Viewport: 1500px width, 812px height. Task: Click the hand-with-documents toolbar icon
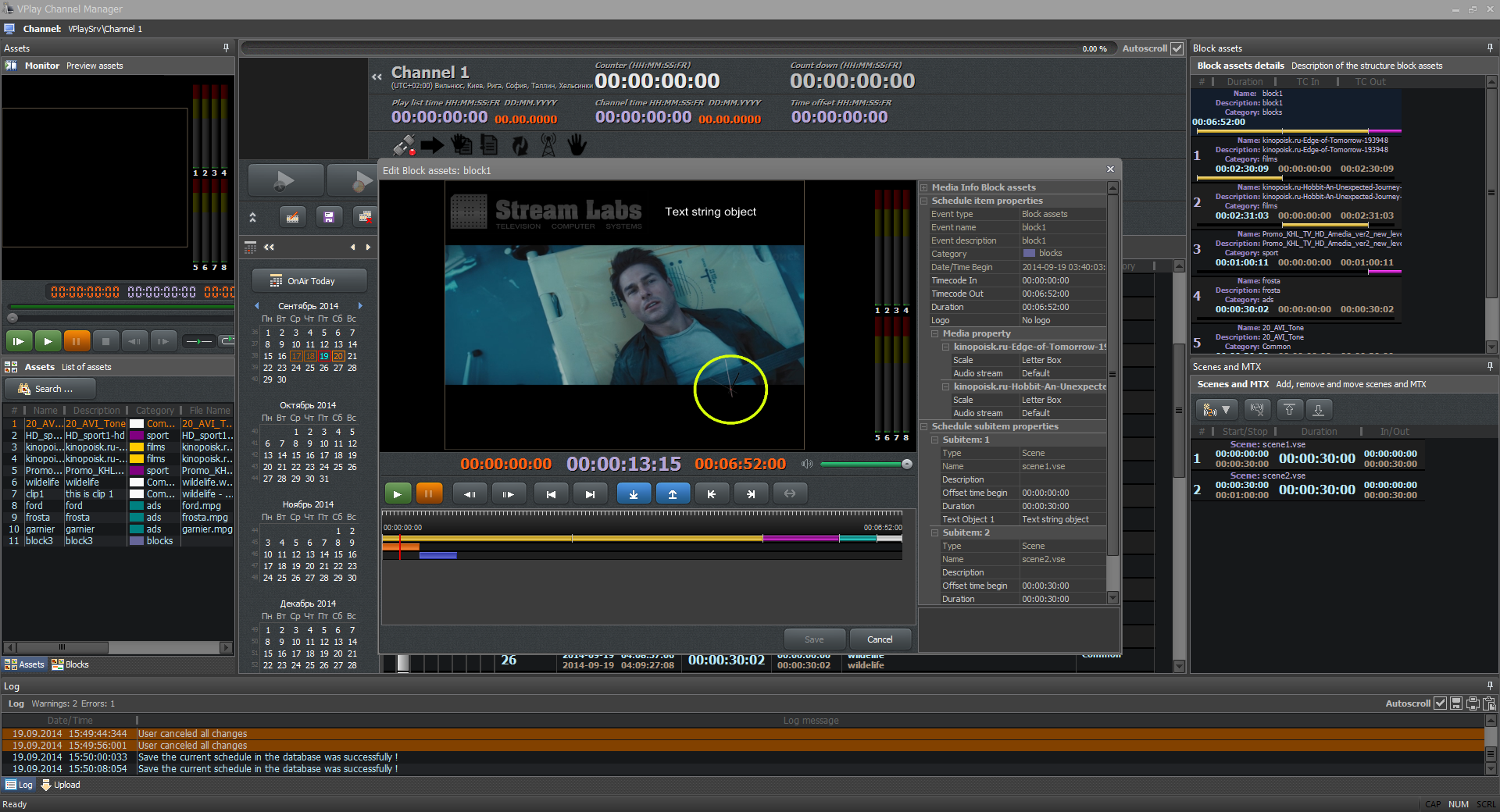(x=462, y=145)
